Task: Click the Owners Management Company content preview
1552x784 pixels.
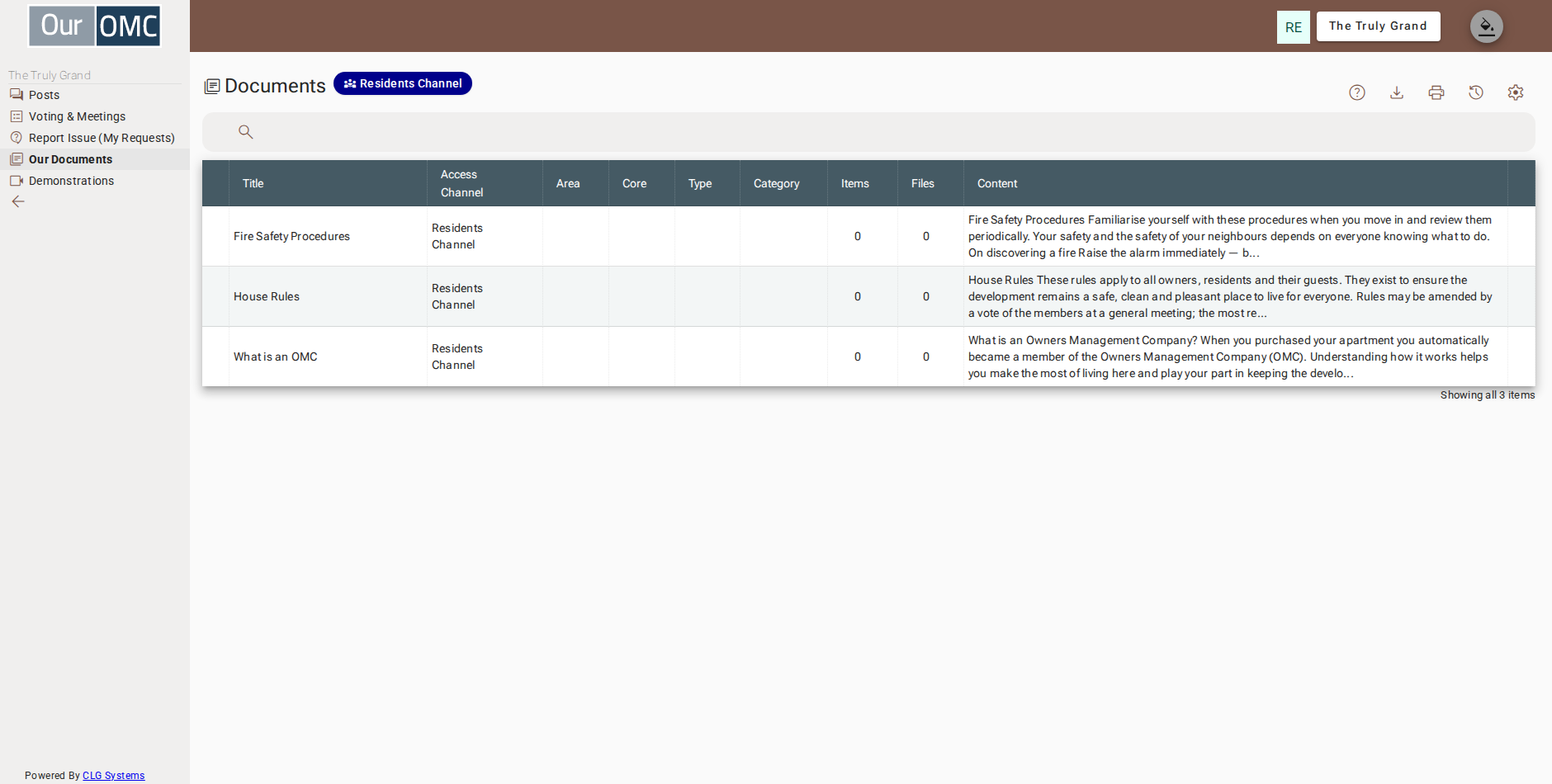Action: click(1228, 357)
